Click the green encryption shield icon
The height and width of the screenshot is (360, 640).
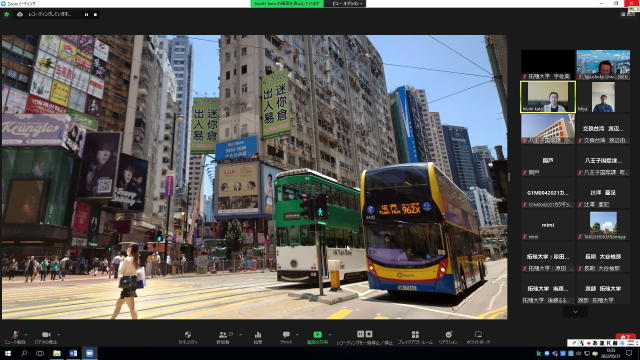pyautogui.click(x=7, y=14)
